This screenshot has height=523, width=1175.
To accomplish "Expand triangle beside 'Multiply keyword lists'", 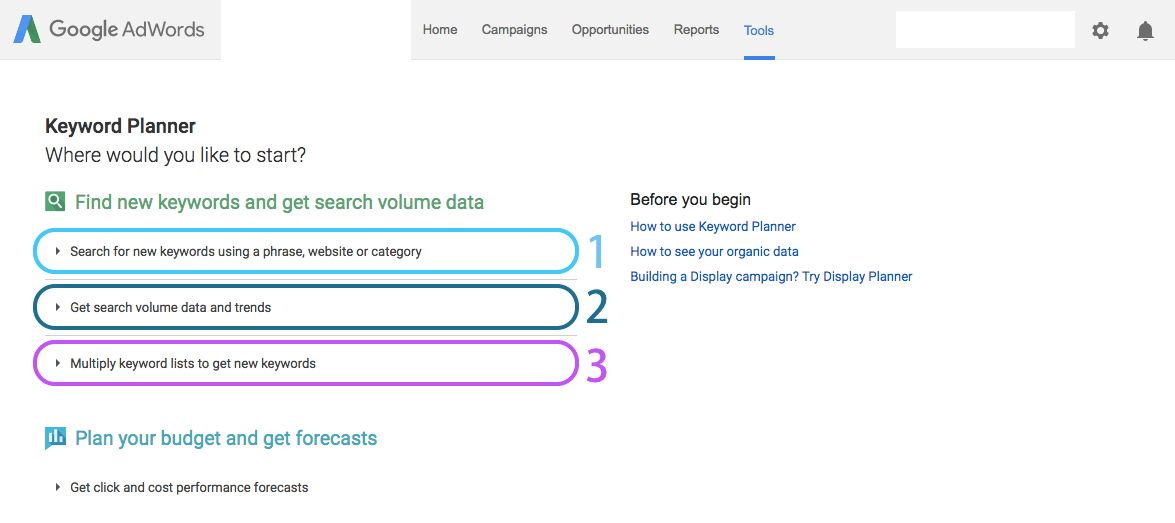I will tap(58, 363).
